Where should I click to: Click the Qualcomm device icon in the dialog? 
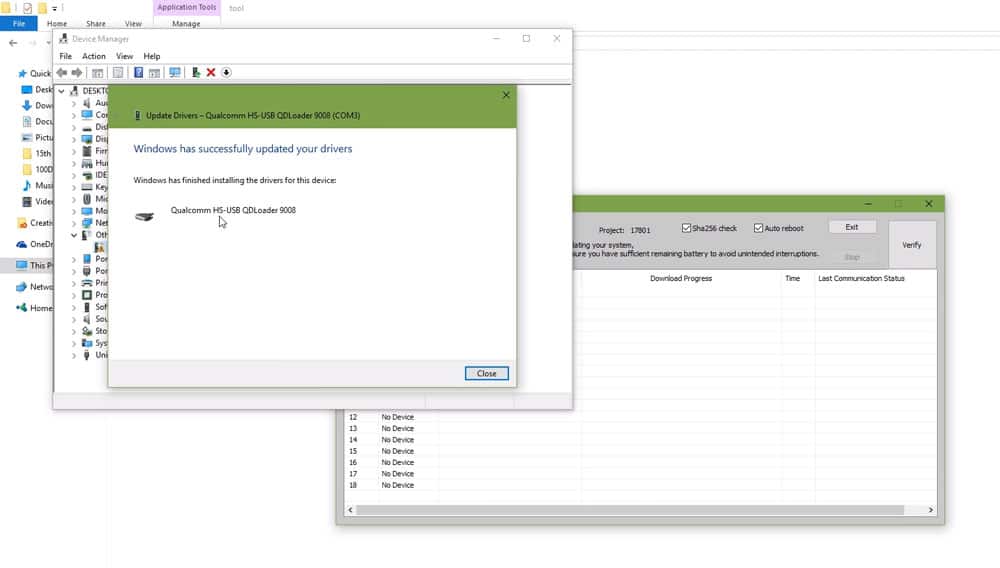point(145,217)
